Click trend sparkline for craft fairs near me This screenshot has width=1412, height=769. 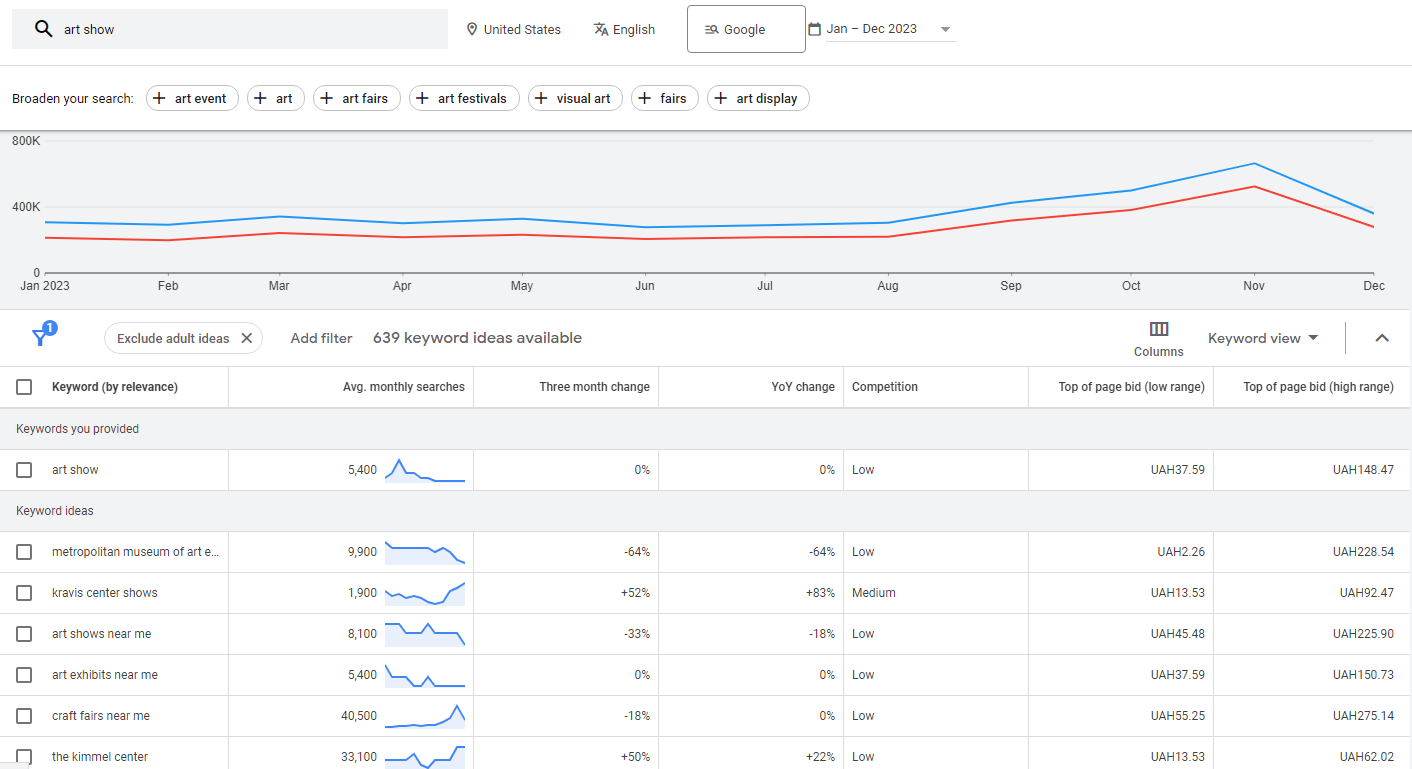(x=425, y=716)
